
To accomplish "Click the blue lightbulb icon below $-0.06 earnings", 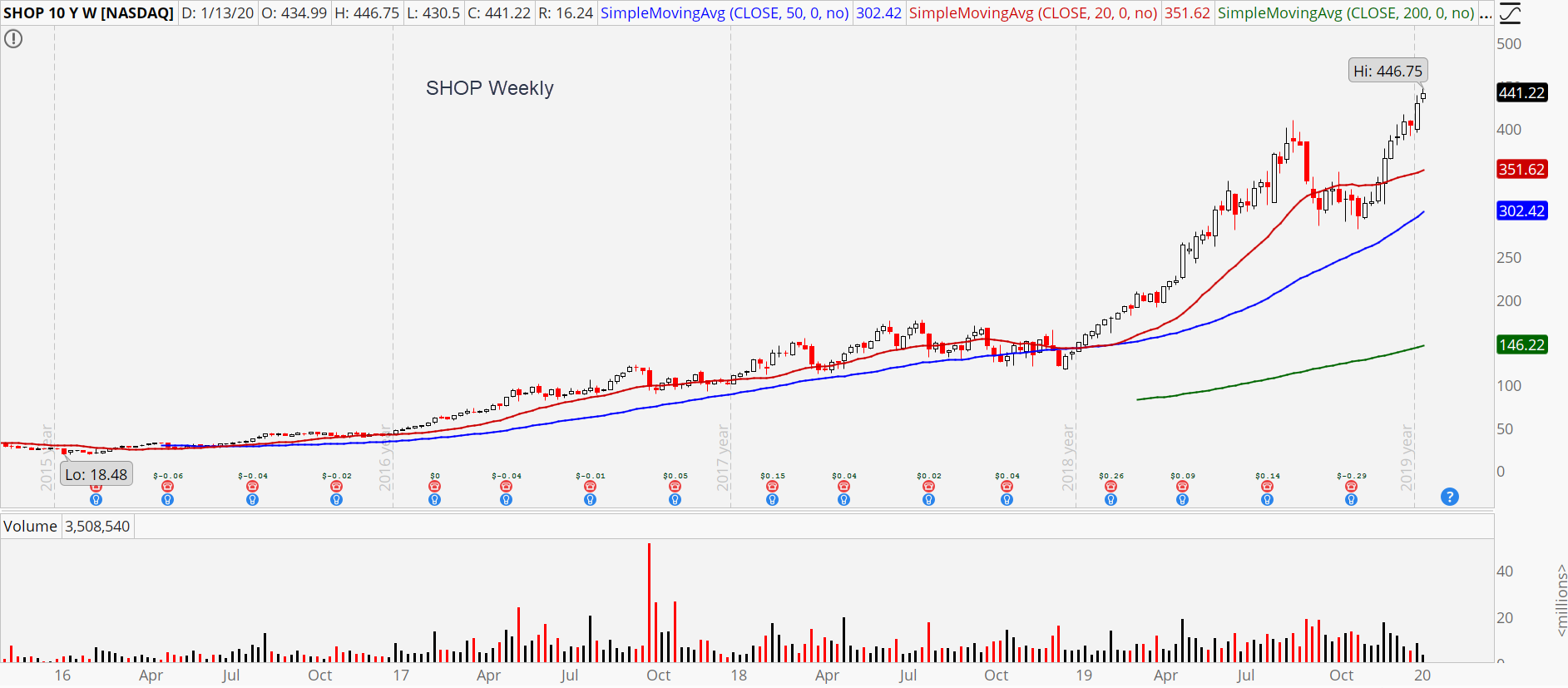I will point(167,500).
